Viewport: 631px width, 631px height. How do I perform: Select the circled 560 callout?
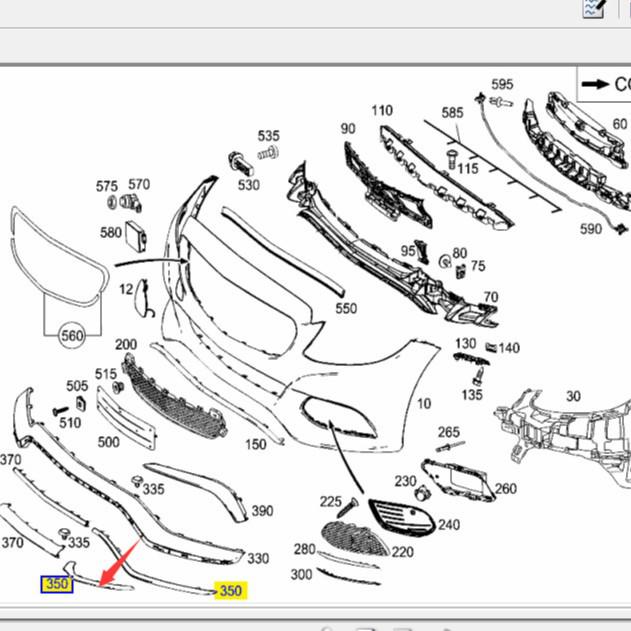point(72,336)
